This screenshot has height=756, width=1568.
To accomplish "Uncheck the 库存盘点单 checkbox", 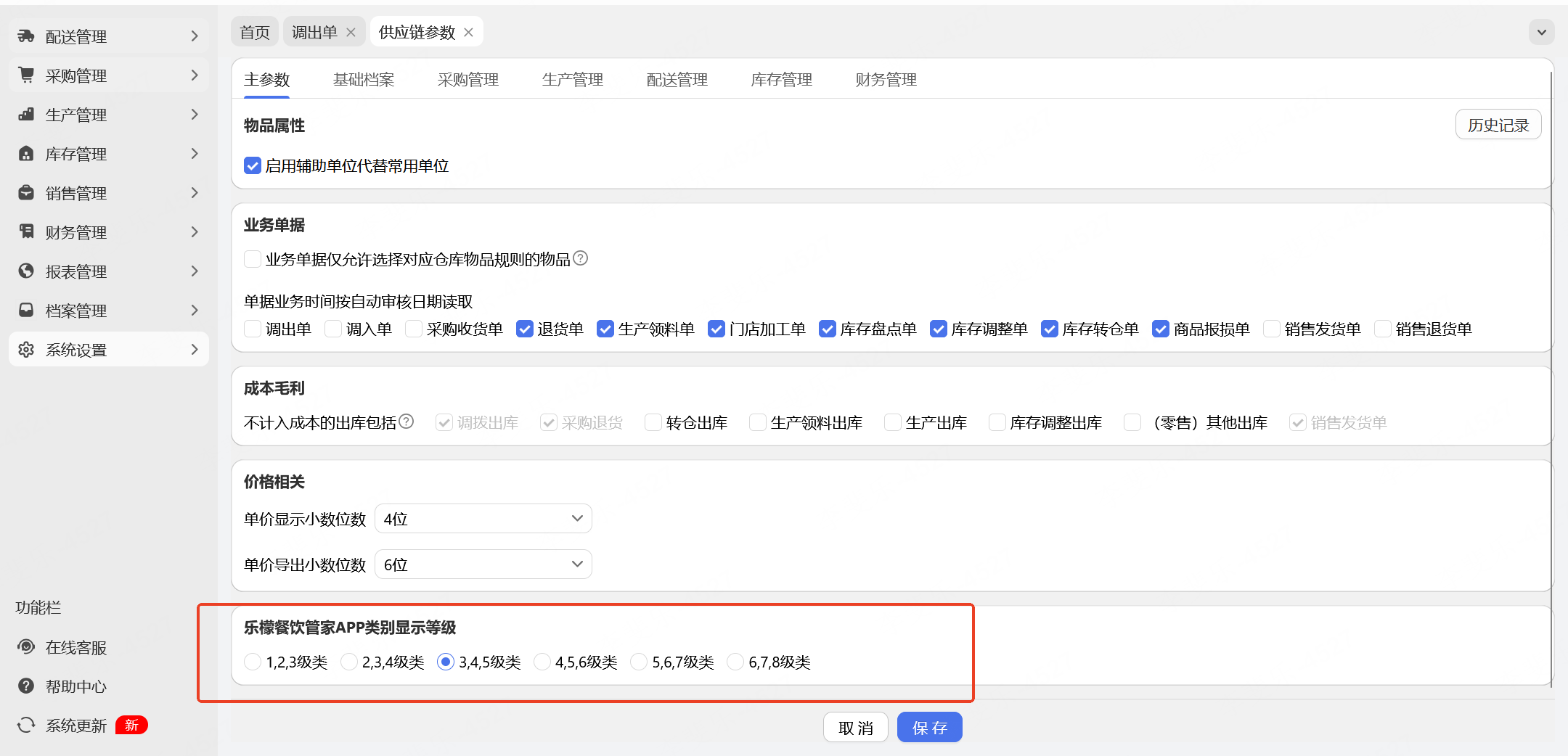I will [828, 329].
